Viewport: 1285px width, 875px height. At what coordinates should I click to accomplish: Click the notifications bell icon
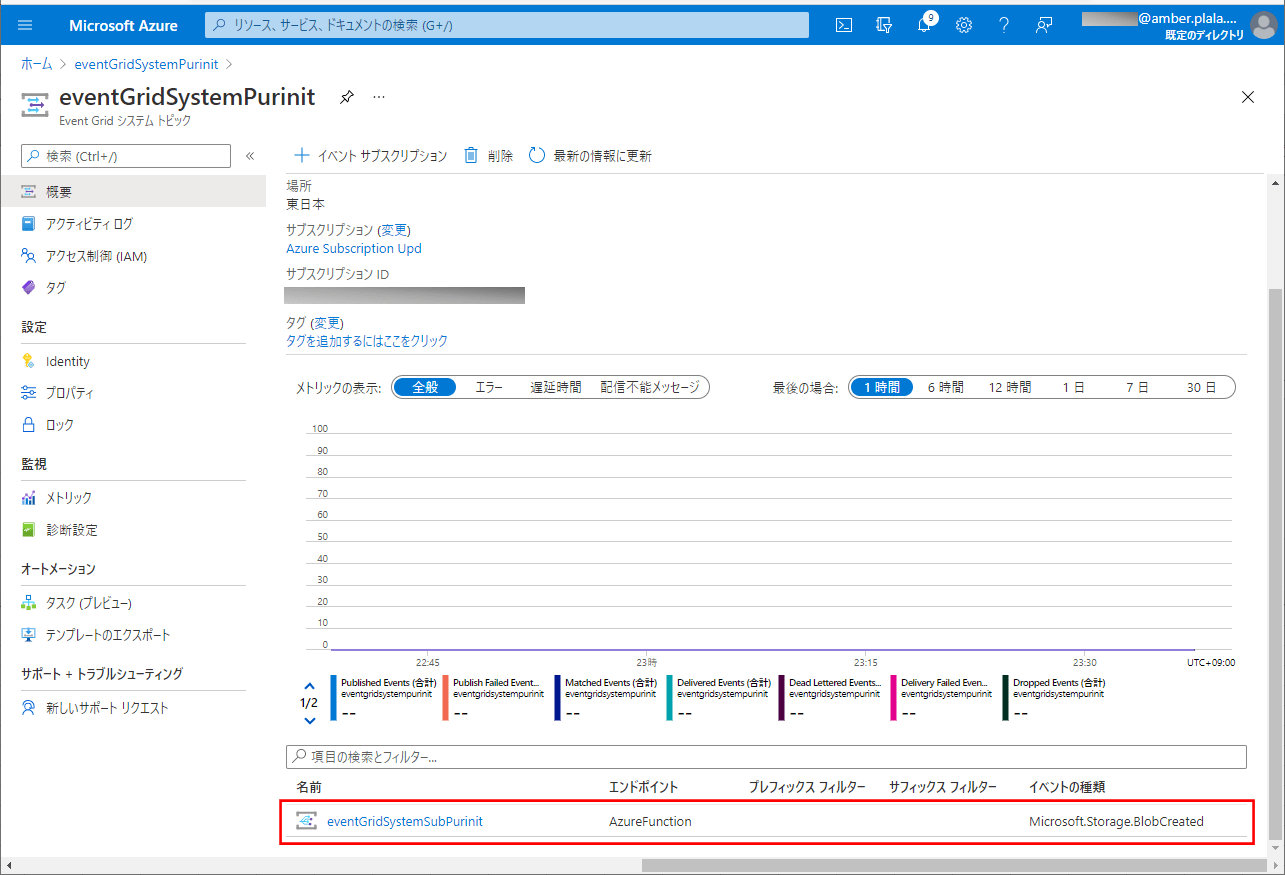tap(924, 25)
